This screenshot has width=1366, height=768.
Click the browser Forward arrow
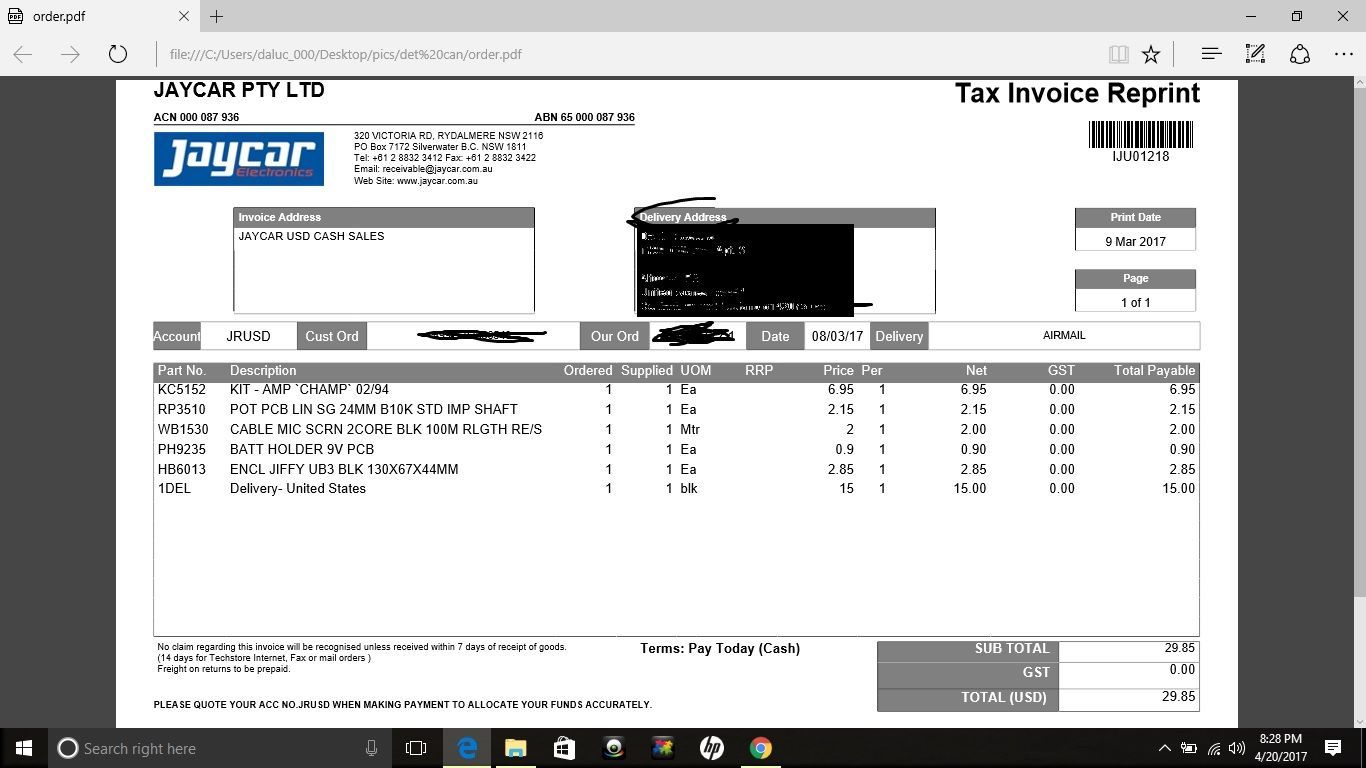[70, 54]
